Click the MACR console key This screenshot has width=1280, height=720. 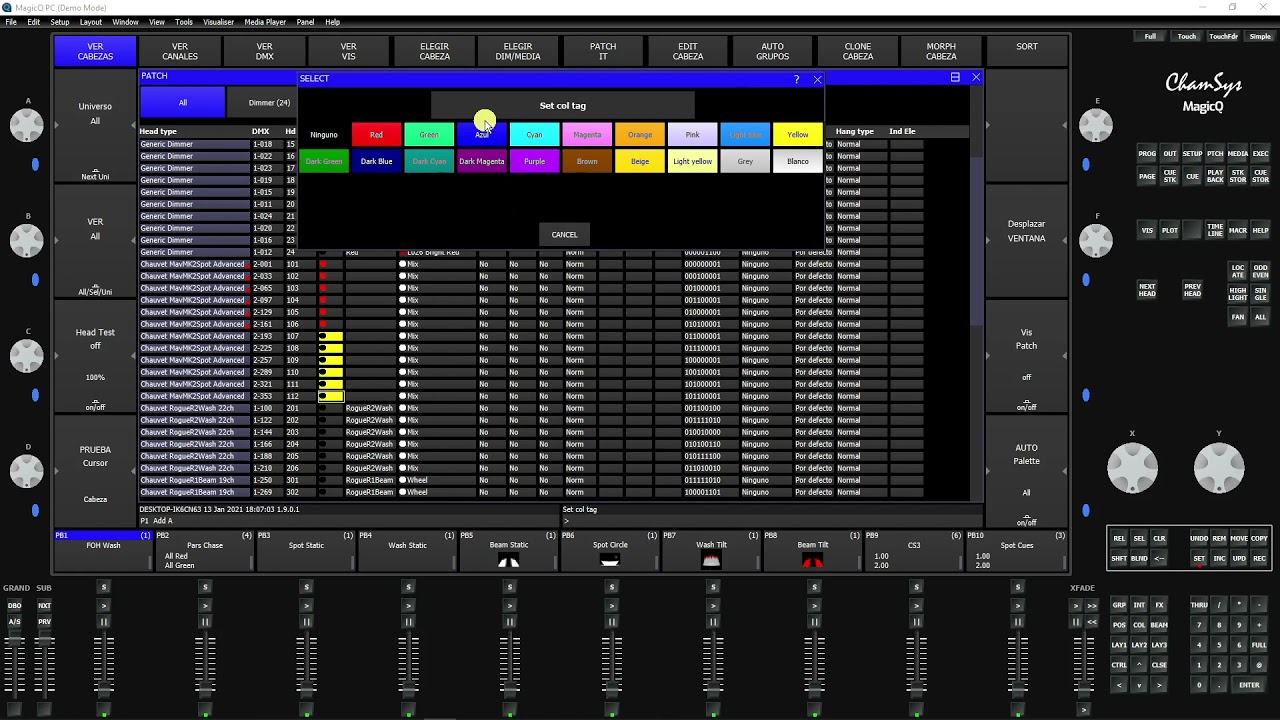(x=1238, y=230)
